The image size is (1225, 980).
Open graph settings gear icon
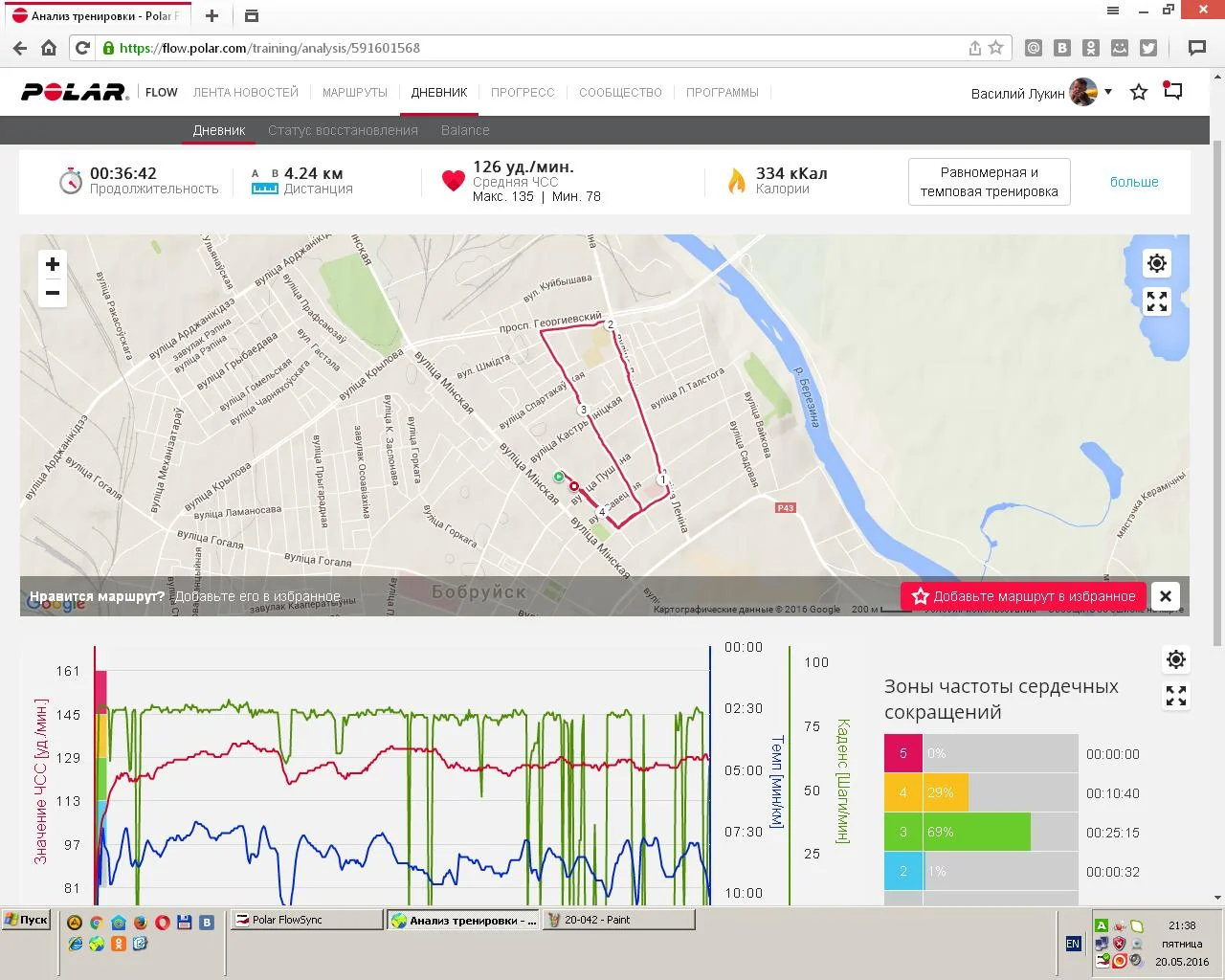pyautogui.click(x=1176, y=659)
